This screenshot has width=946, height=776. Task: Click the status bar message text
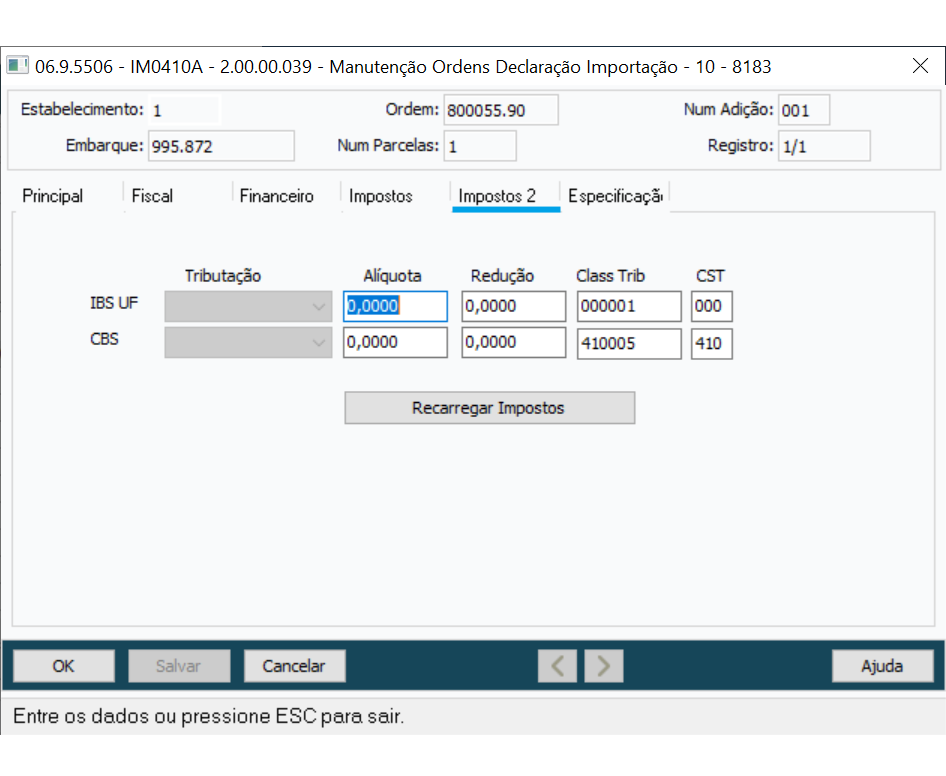209,716
